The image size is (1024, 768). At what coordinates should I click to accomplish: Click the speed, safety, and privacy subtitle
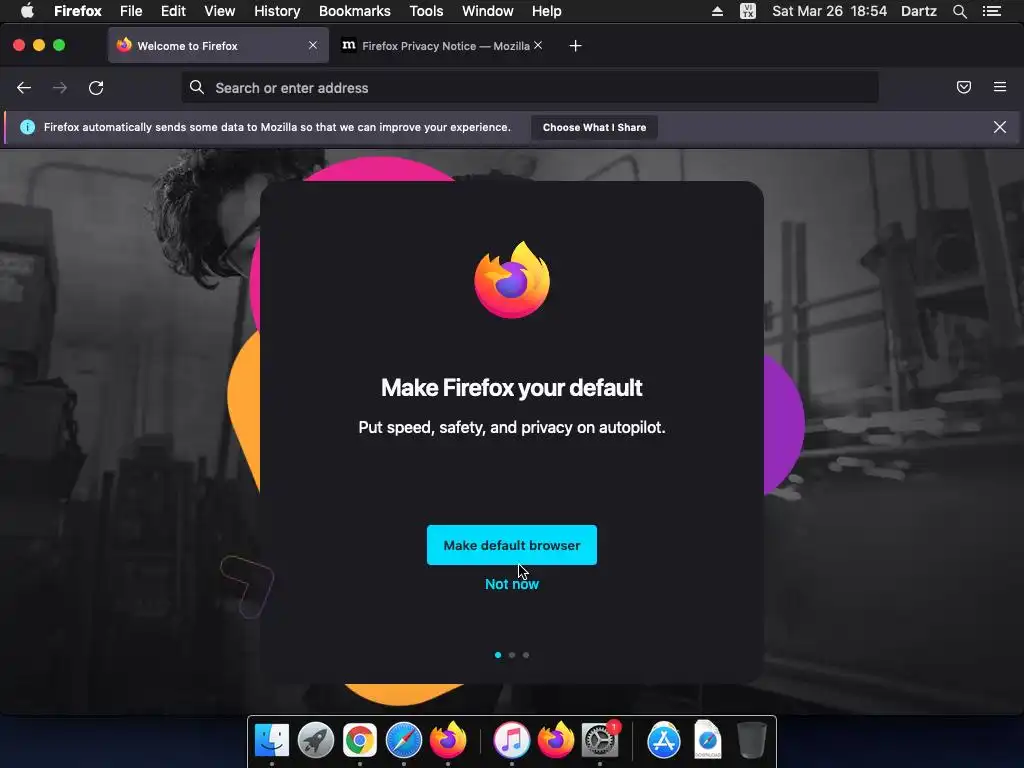coord(511,428)
